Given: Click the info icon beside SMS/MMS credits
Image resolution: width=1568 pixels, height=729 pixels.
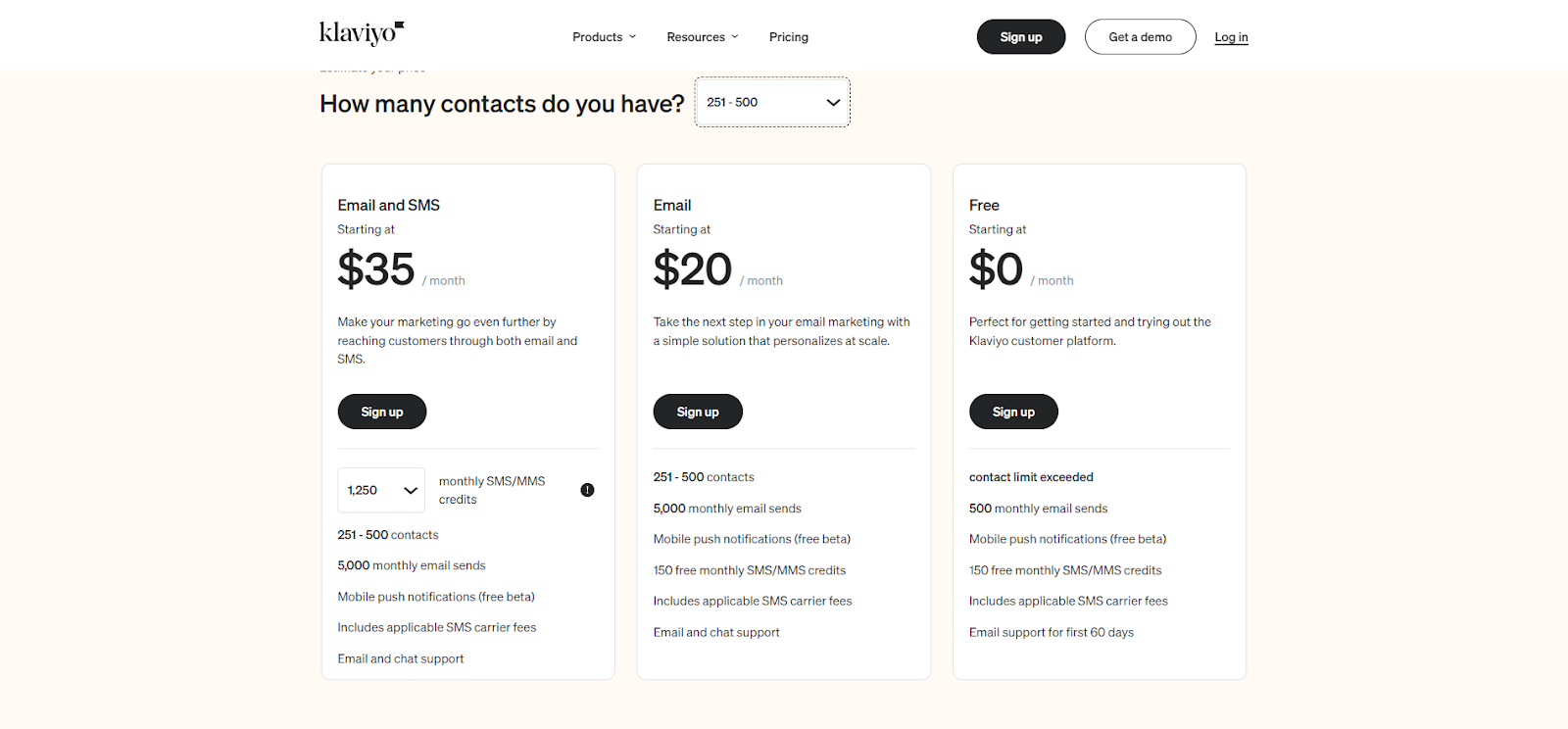Looking at the screenshot, I should tap(587, 490).
